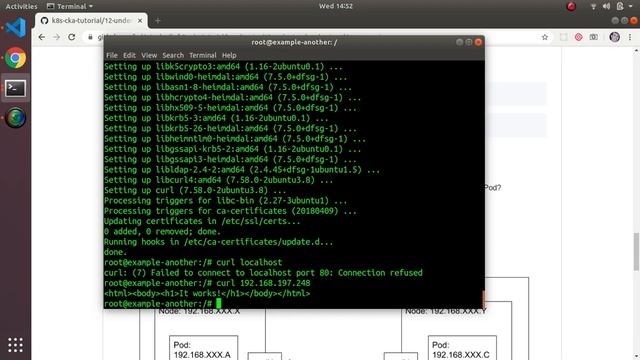Click the 'Node: 192.168.XXX.Y' label
Screen dimensions: 640x360
coord(446,311)
